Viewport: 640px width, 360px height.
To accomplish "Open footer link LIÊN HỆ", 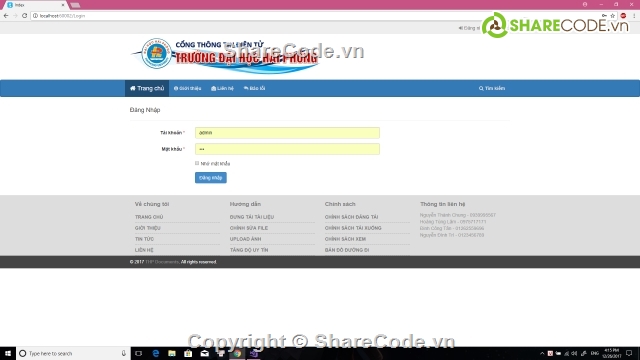I will click(x=144, y=250).
